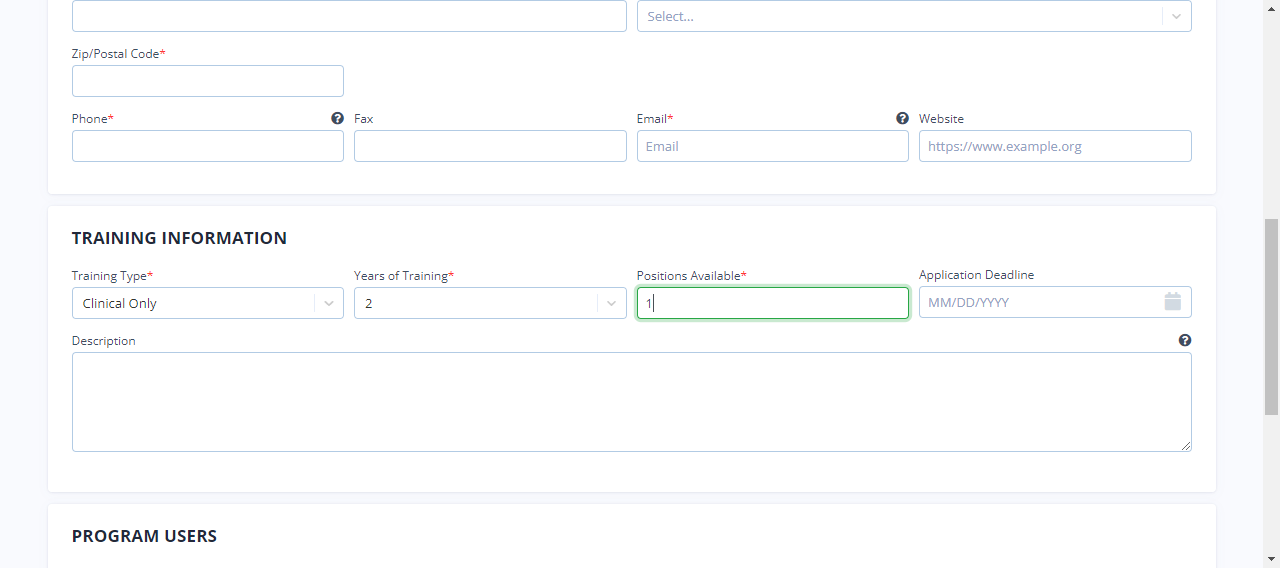
Task: Focus the Application Deadline date field
Action: pos(1055,302)
